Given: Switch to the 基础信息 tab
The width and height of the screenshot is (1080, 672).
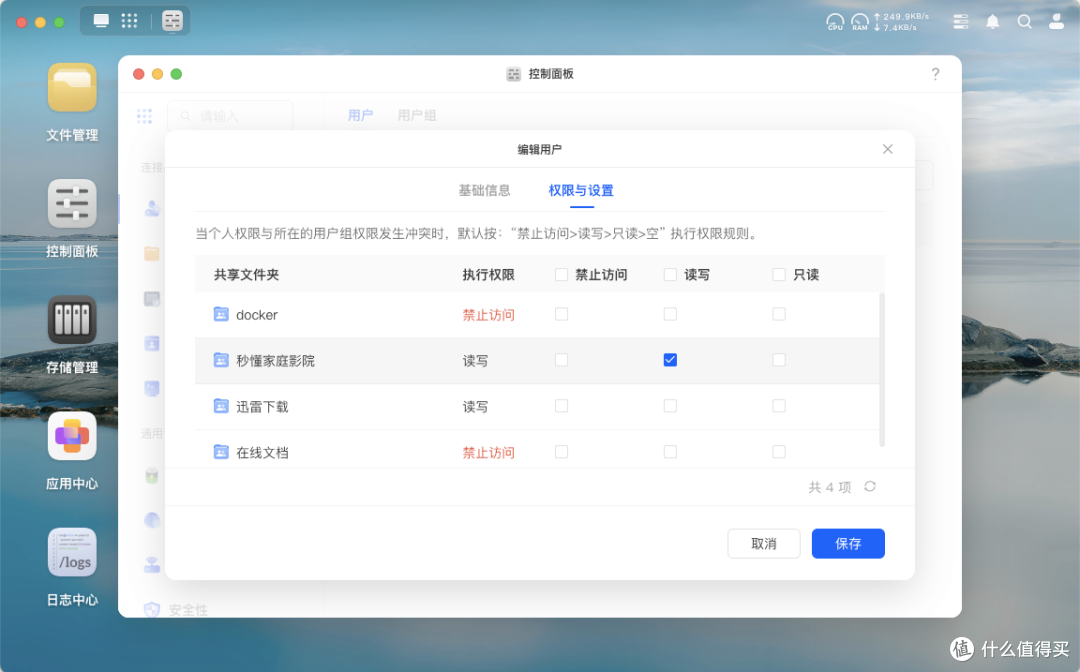Looking at the screenshot, I should [484, 191].
